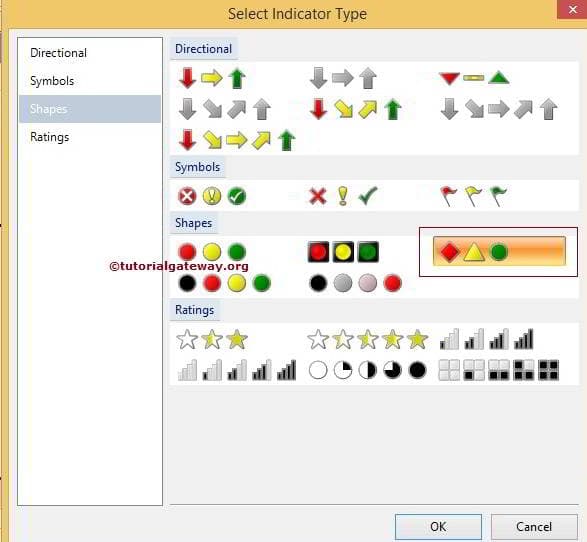Click the Ratings section header
The width and height of the screenshot is (587, 542).
[x=195, y=310]
